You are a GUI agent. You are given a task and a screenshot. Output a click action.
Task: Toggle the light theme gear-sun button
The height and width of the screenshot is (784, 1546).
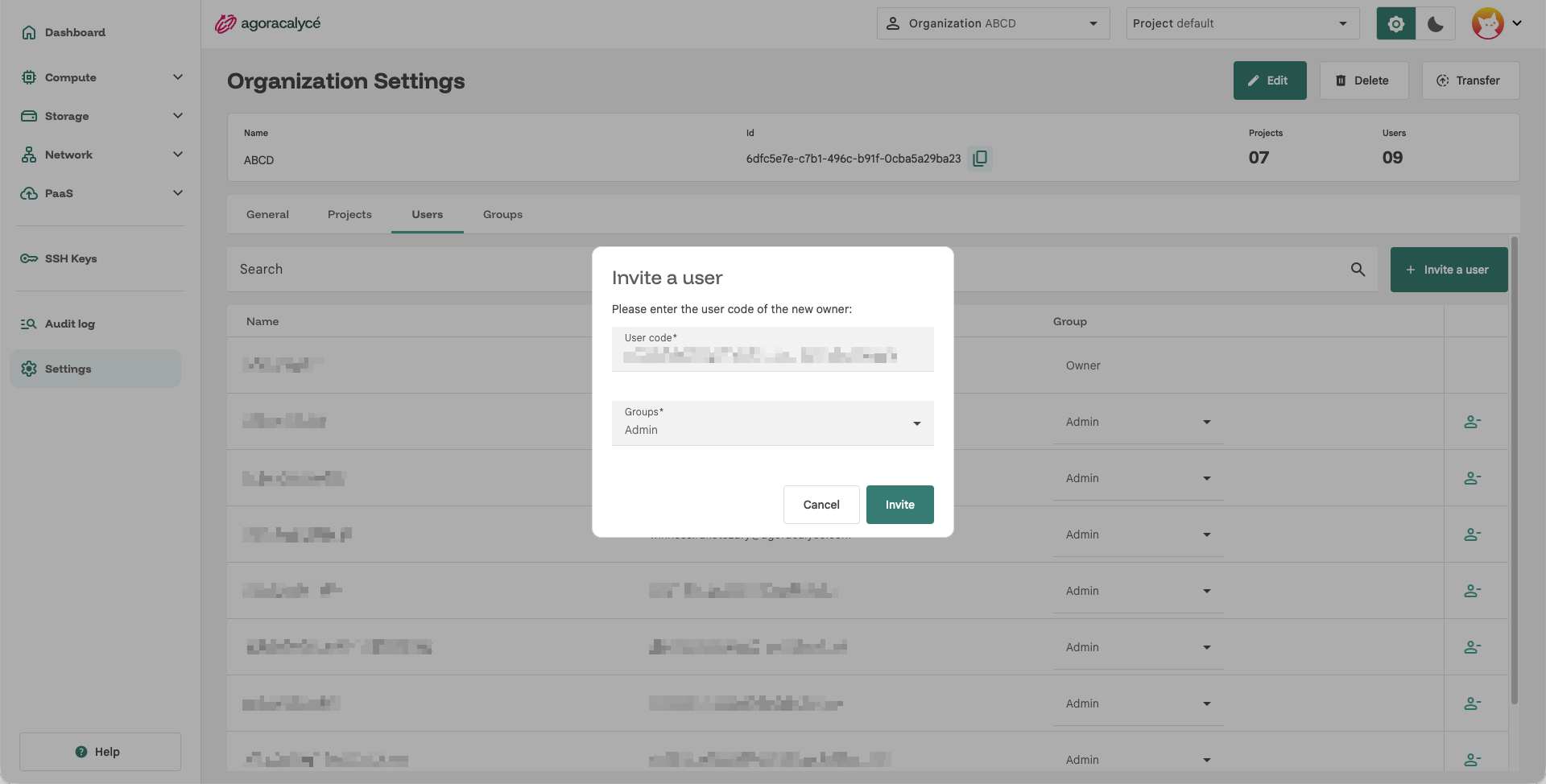1396,23
